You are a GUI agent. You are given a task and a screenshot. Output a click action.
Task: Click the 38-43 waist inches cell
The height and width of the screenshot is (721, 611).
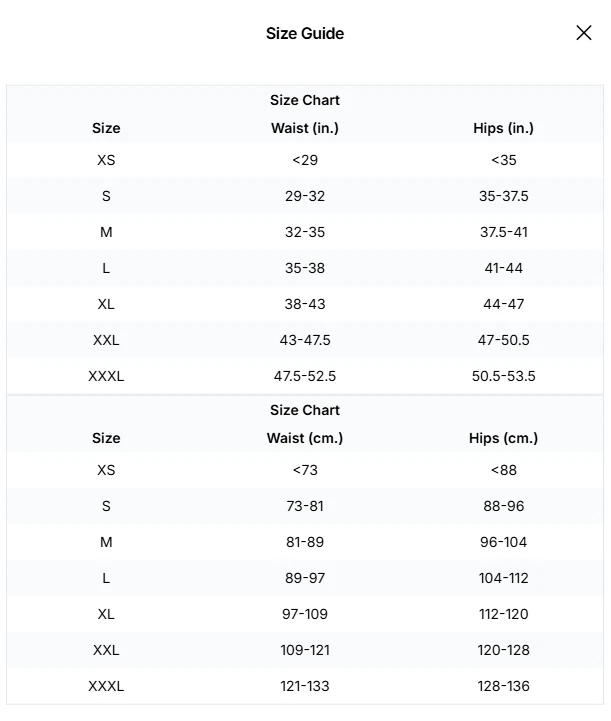coord(305,304)
